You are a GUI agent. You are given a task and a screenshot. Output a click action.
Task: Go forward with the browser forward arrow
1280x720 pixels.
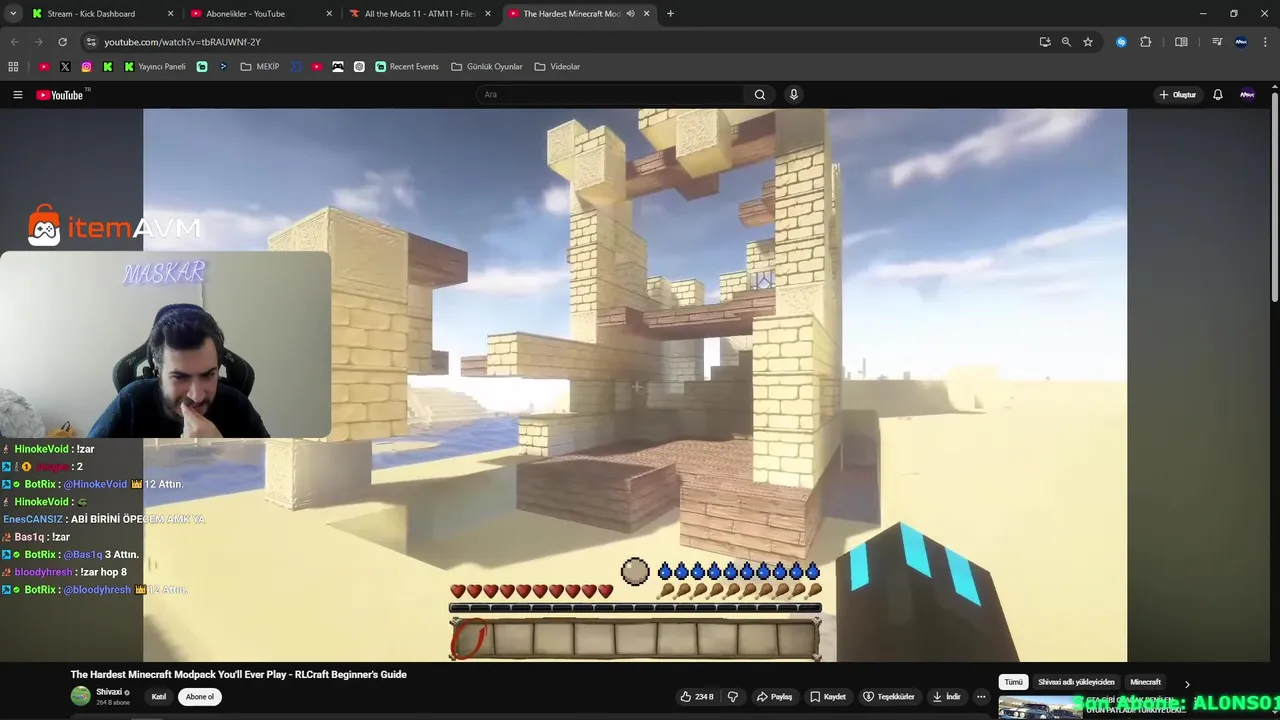(38, 42)
